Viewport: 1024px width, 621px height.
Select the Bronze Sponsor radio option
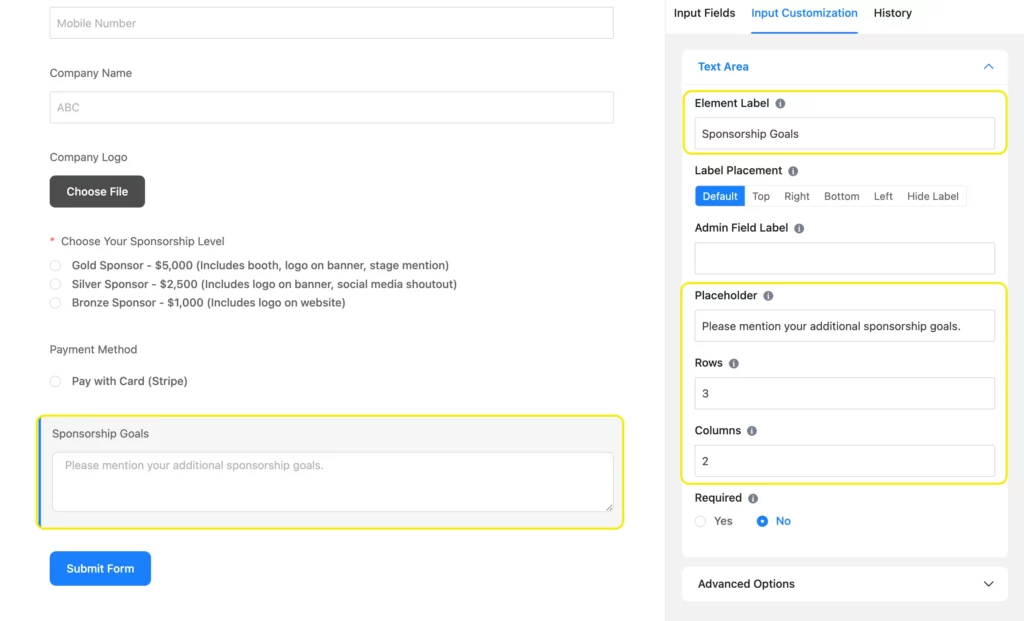pos(56,303)
